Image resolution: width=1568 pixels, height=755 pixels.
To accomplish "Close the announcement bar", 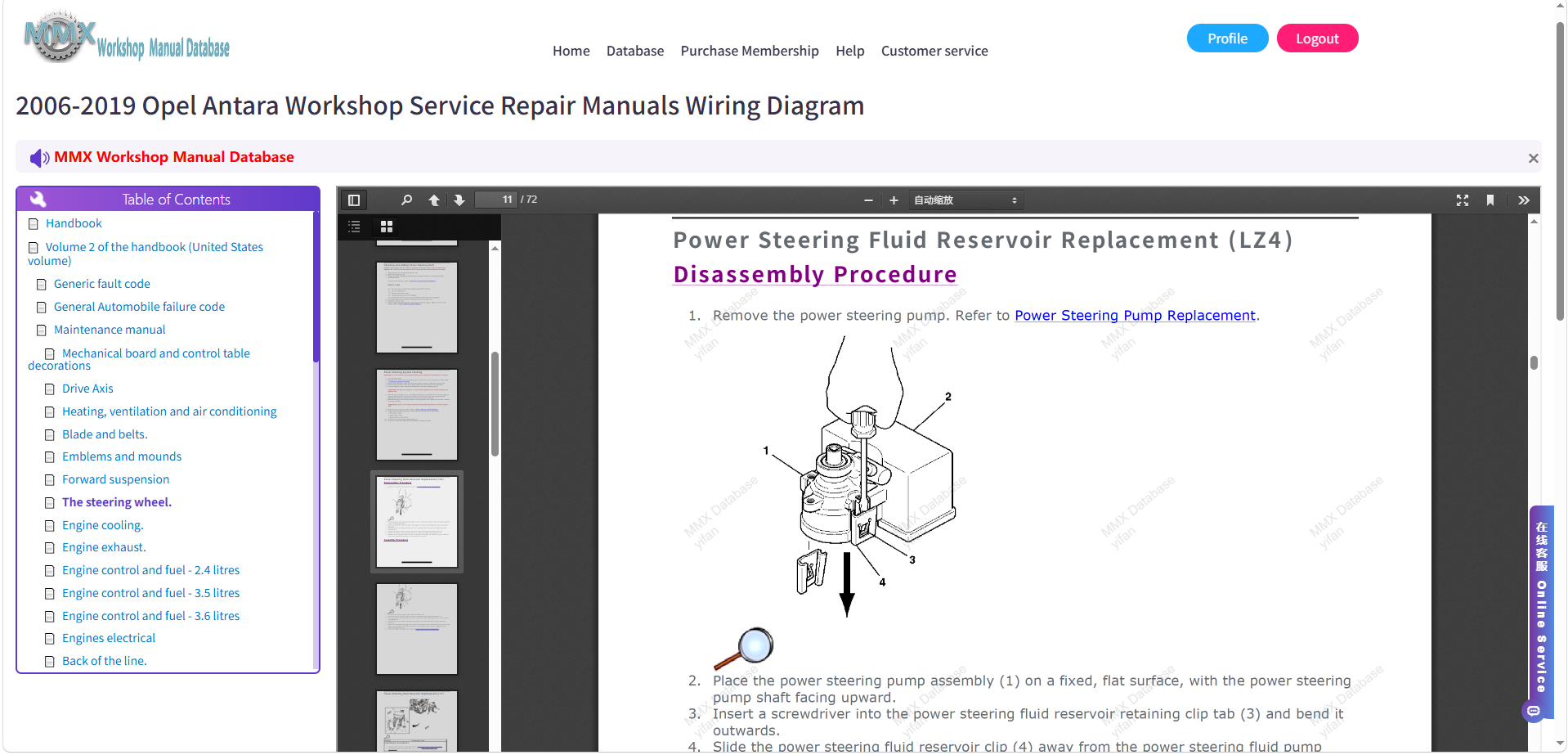I will coord(1533,158).
